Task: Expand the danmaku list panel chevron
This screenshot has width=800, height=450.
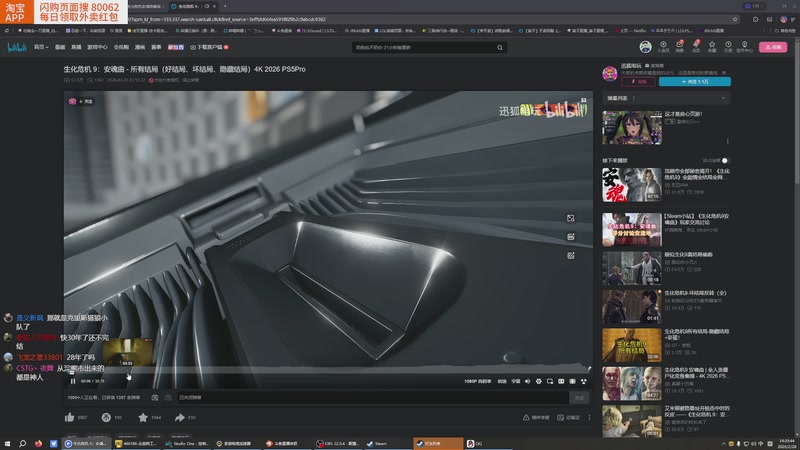Action: (x=723, y=98)
